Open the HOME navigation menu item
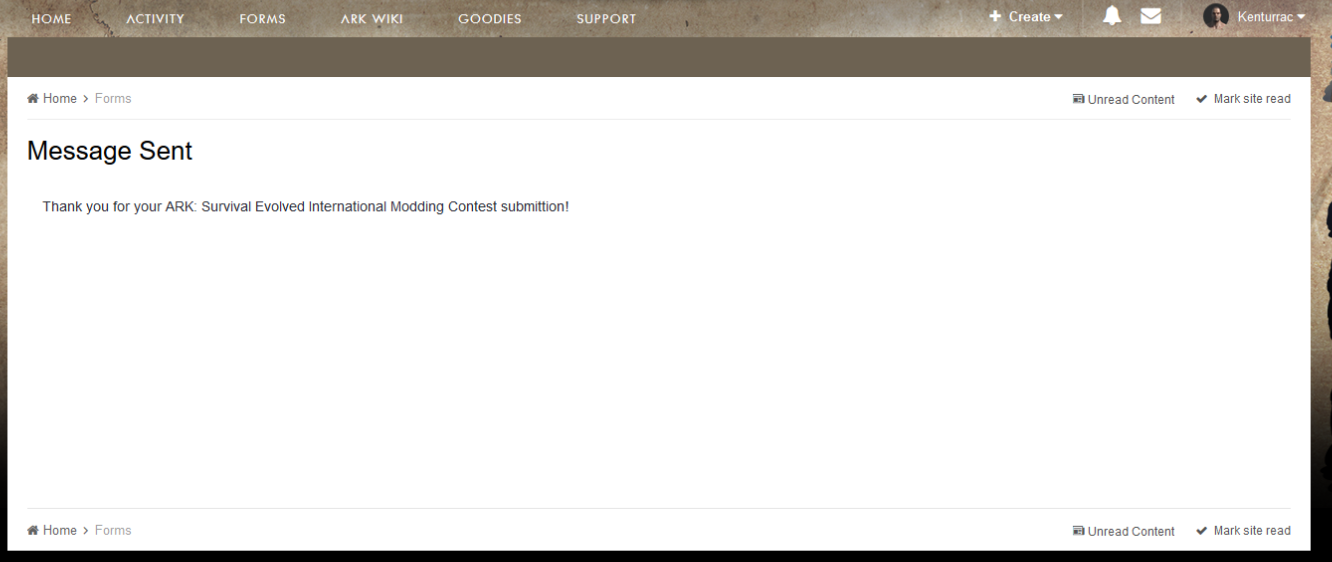The height and width of the screenshot is (562, 1332). coord(51,19)
